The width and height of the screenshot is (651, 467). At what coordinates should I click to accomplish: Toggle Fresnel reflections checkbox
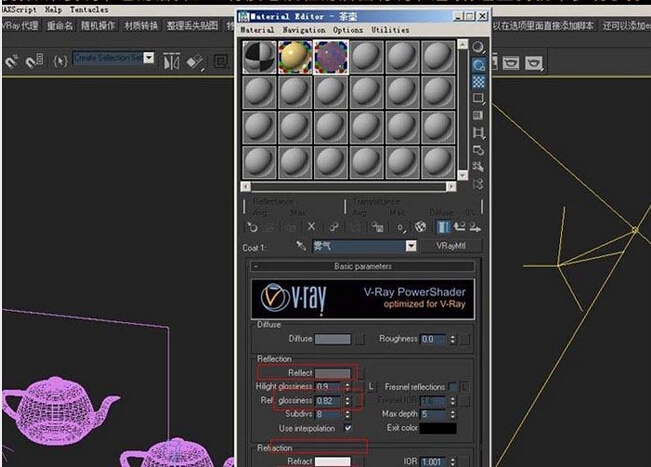453,386
